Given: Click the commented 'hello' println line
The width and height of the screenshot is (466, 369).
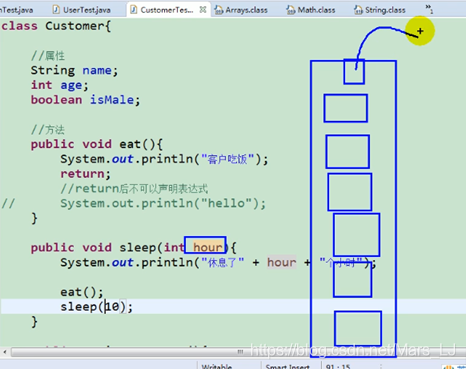Looking at the screenshot, I should coord(163,203).
